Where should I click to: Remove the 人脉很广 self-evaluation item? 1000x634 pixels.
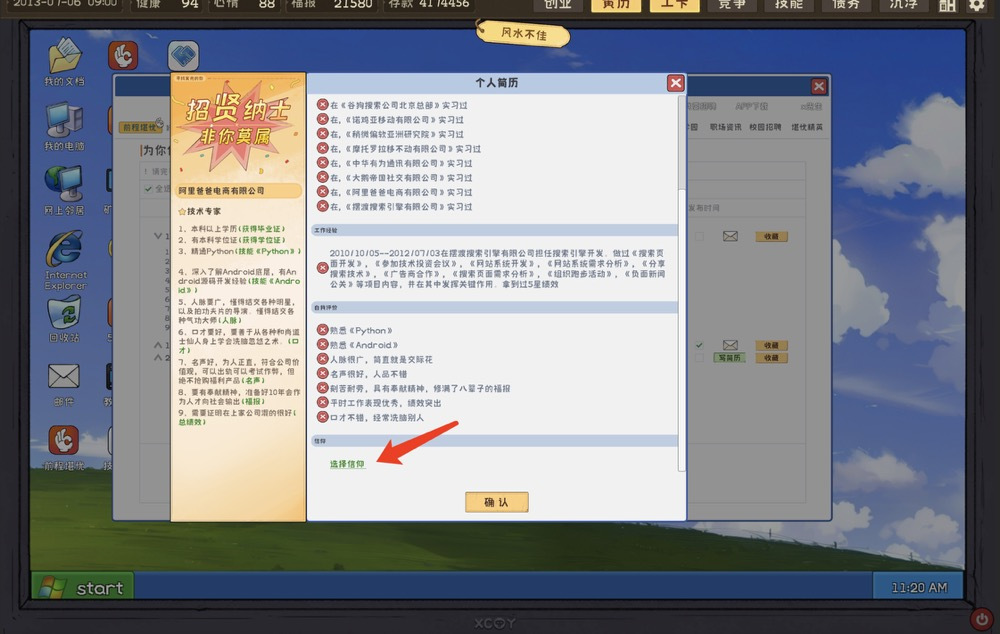(x=323, y=359)
